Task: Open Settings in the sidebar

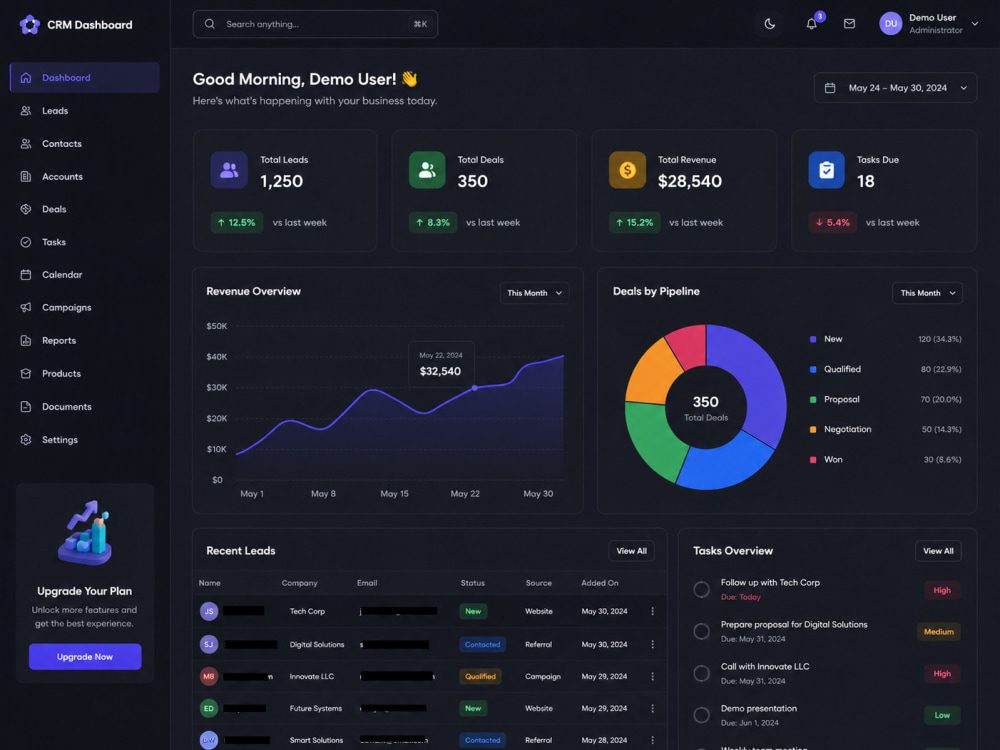Action: click(85, 440)
